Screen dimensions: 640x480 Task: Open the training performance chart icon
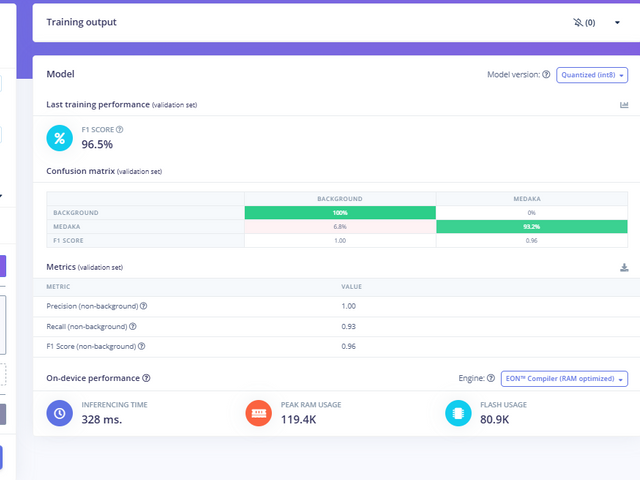624,105
